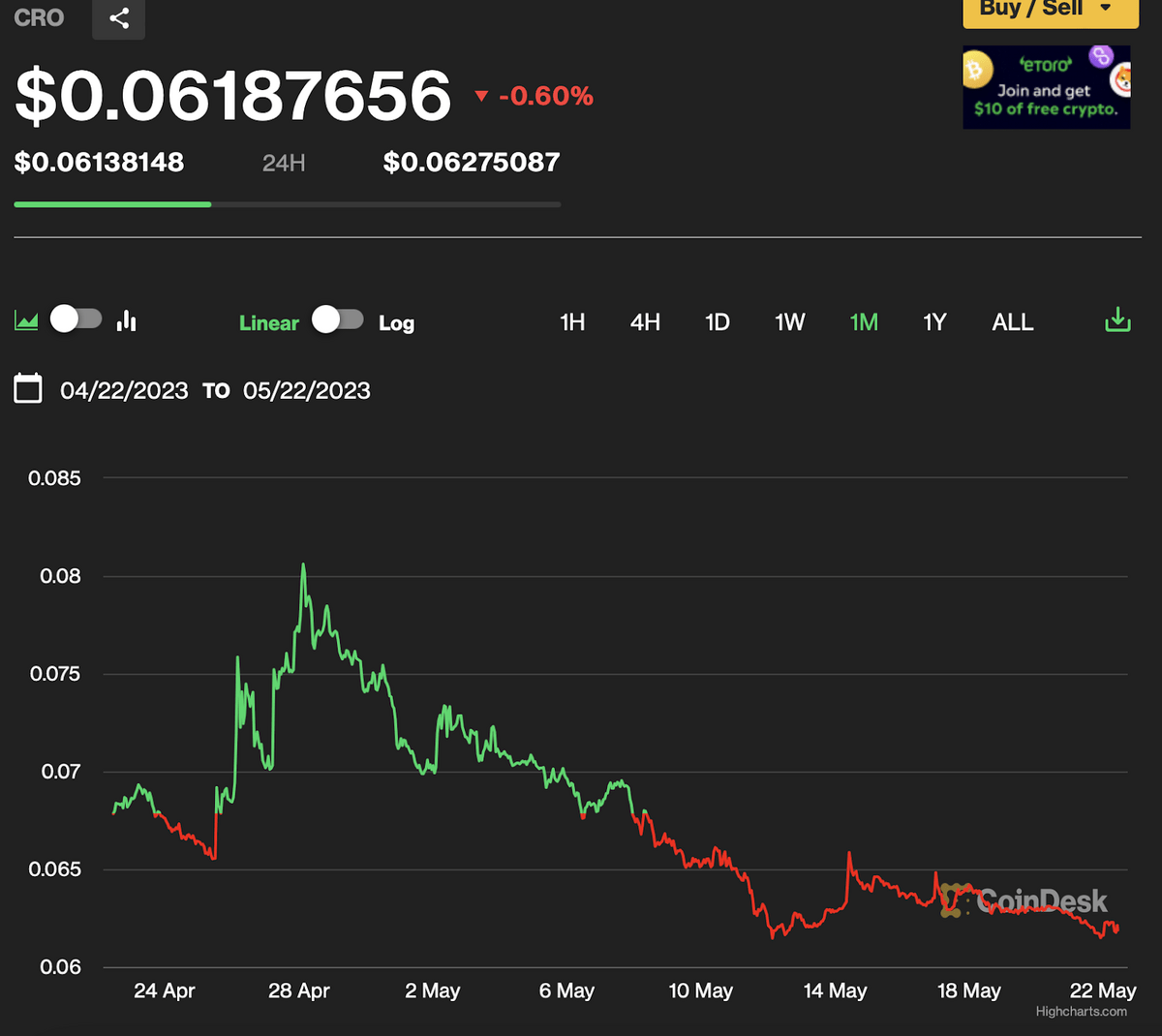The height and width of the screenshot is (1036, 1162).
Task: Select the Linear scale label
Action: [269, 323]
